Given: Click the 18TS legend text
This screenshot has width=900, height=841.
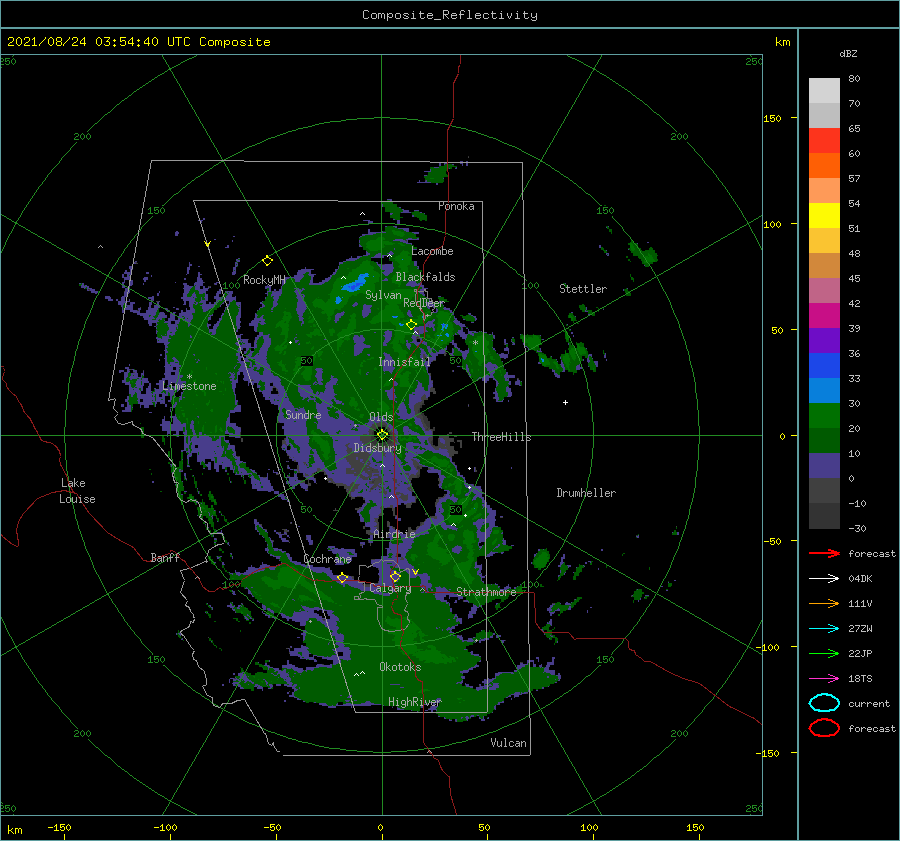Looking at the screenshot, I should (860, 679).
